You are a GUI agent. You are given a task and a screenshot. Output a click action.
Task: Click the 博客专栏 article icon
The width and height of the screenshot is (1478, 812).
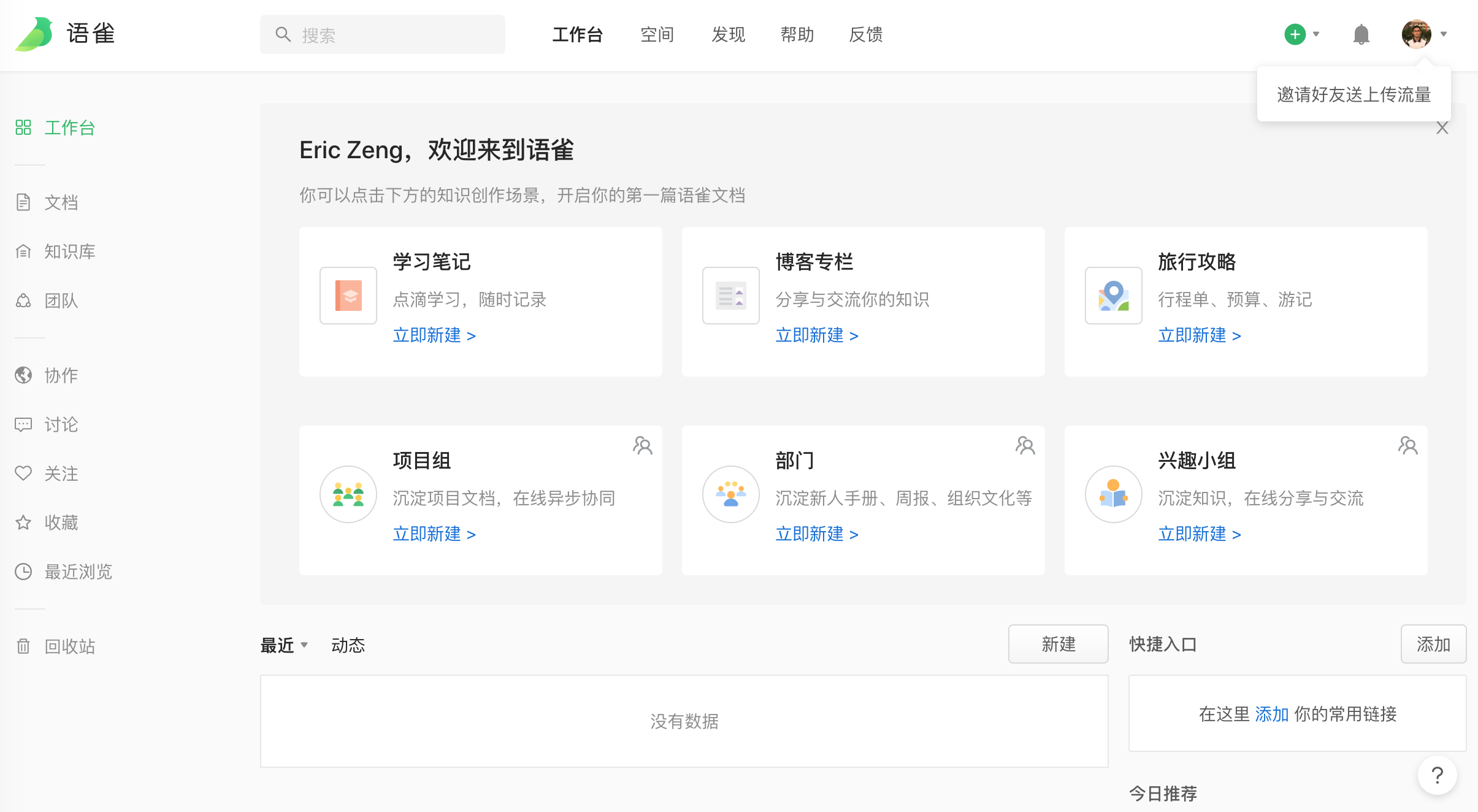coord(731,296)
